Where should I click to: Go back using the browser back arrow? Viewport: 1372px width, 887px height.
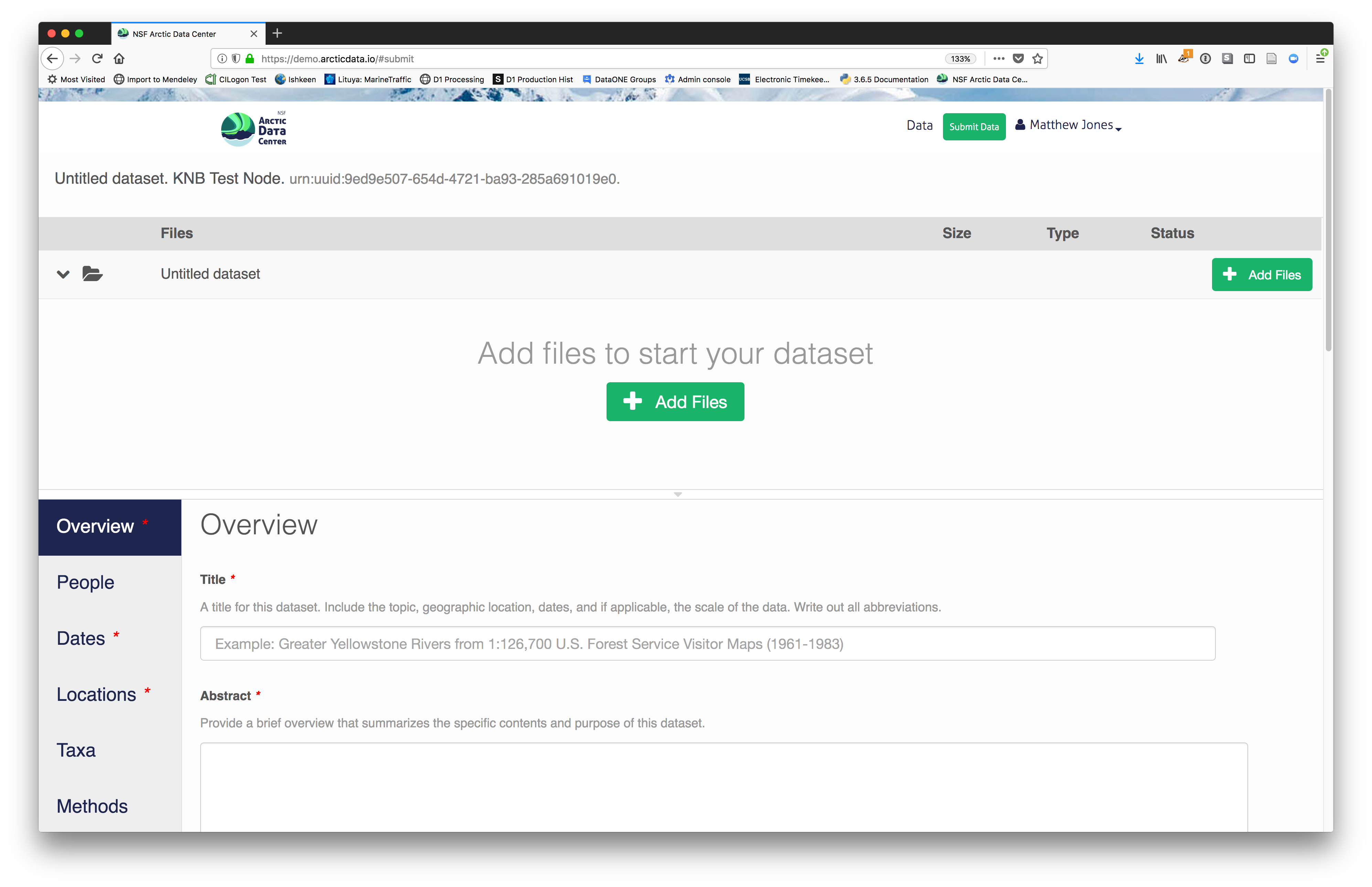tap(52, 58)
